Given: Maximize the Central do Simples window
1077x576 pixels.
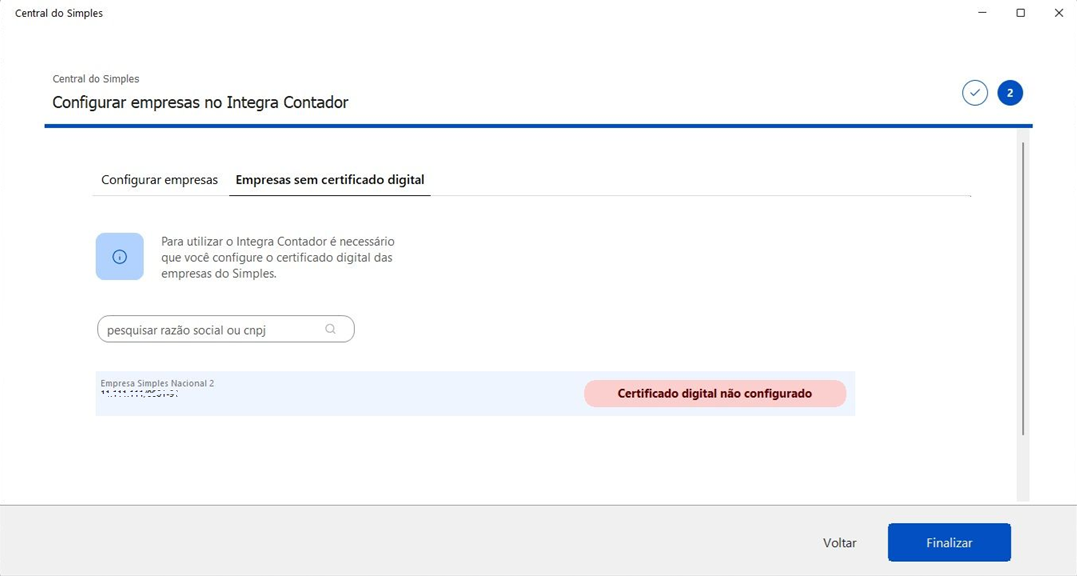Looking at the screenshot, I should coord(1021,13).
